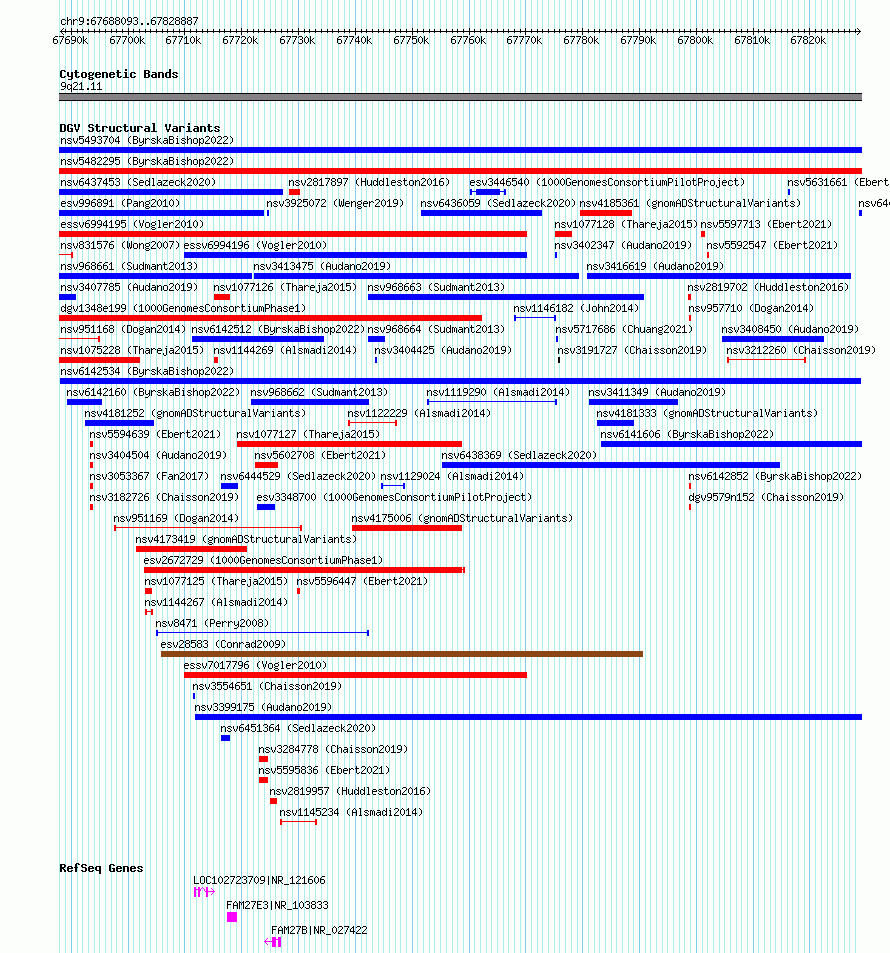The image size is (890, 953).
Task: Click nsv6142512 (ByrskaBishop2022) label
Action: tap(278, 329)
